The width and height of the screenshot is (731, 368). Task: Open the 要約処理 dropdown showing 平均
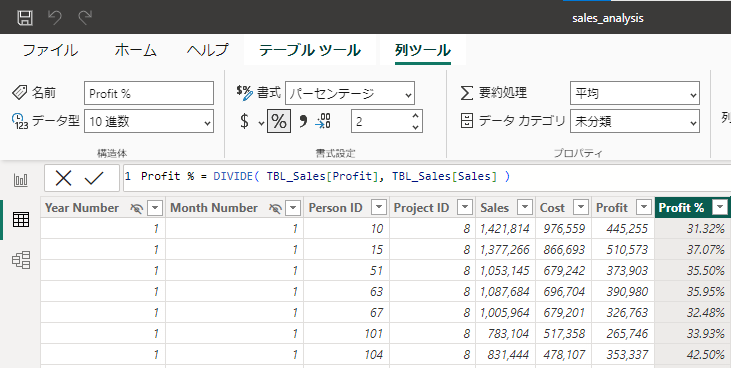click(x=634, y=93)
